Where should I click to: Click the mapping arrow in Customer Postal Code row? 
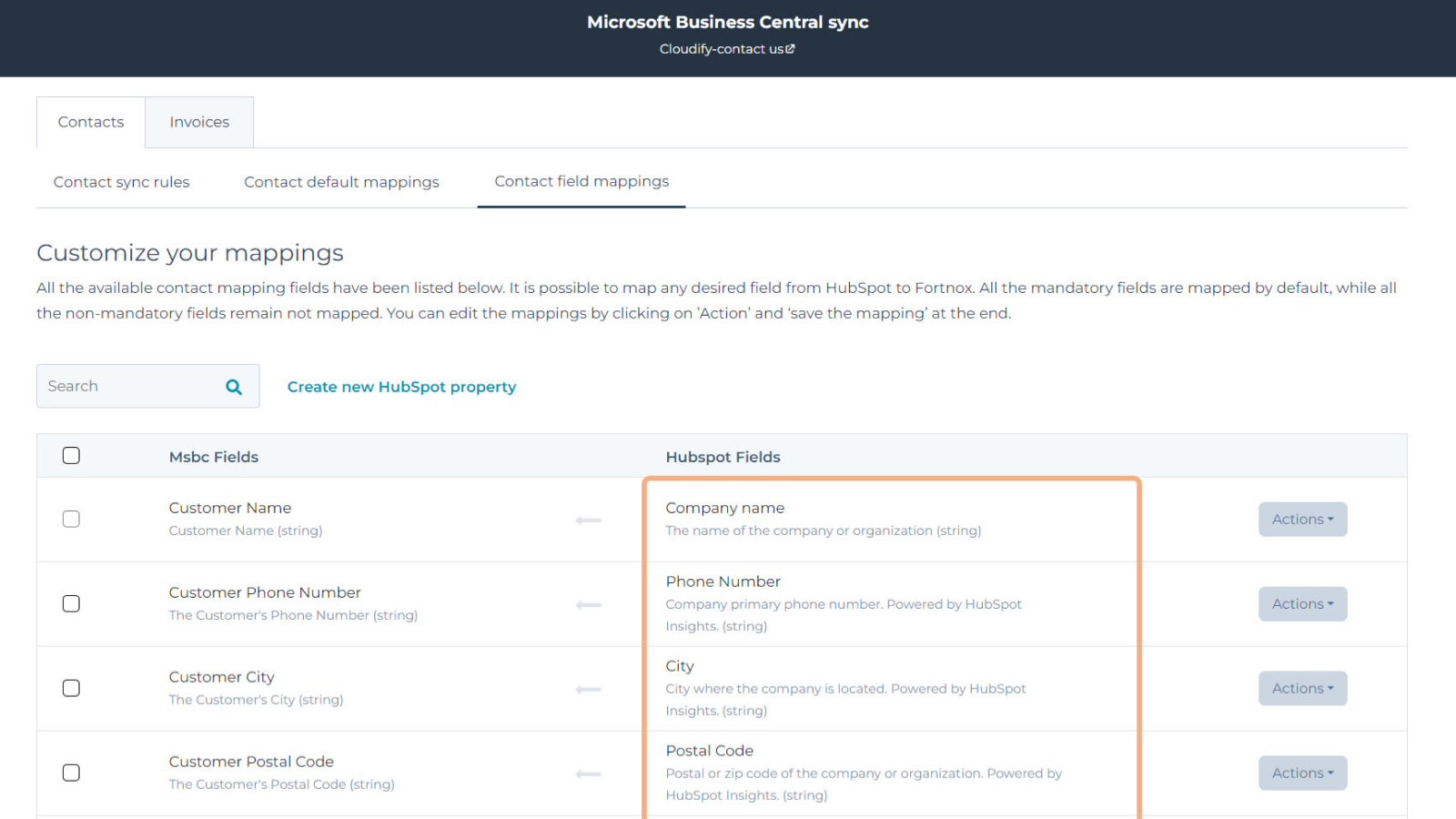pyautogui.click(x=589, y=774)
